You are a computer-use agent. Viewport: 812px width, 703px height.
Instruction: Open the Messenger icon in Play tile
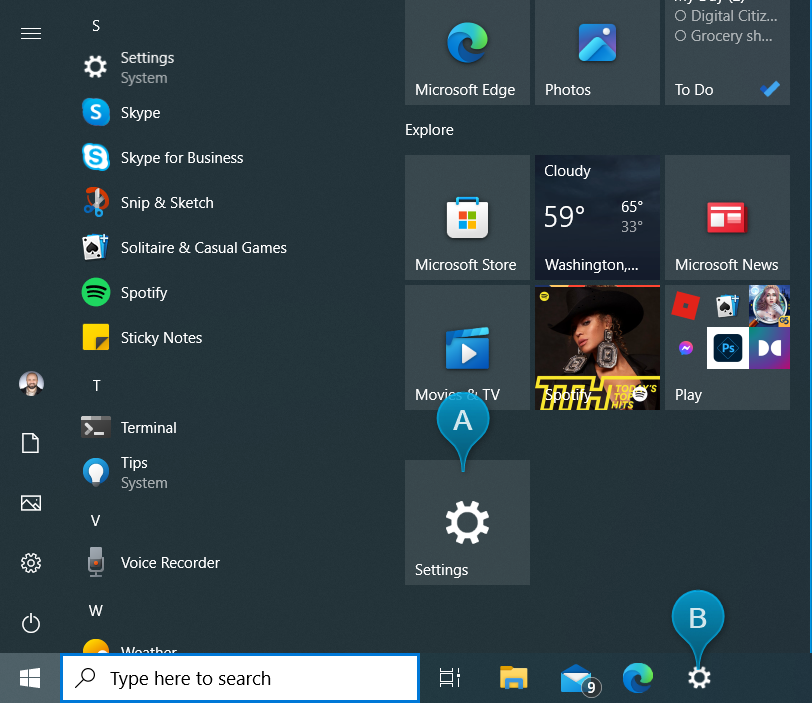point(686,348)
